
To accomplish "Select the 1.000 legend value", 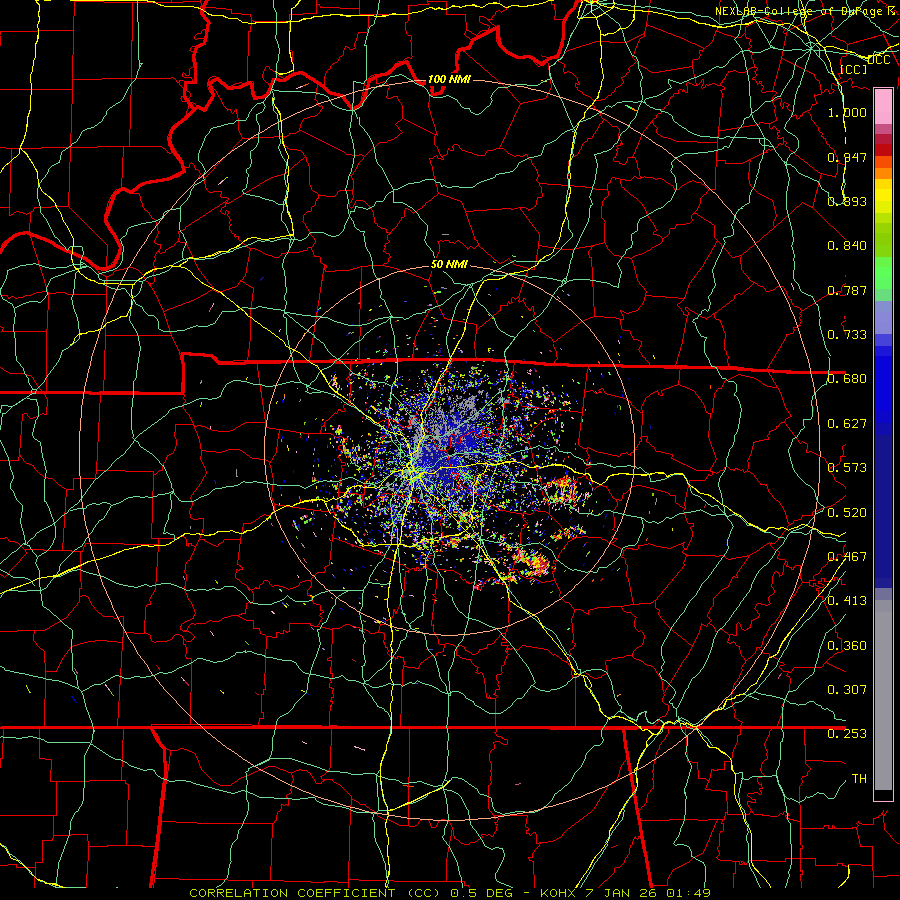I will click(847, 112).
